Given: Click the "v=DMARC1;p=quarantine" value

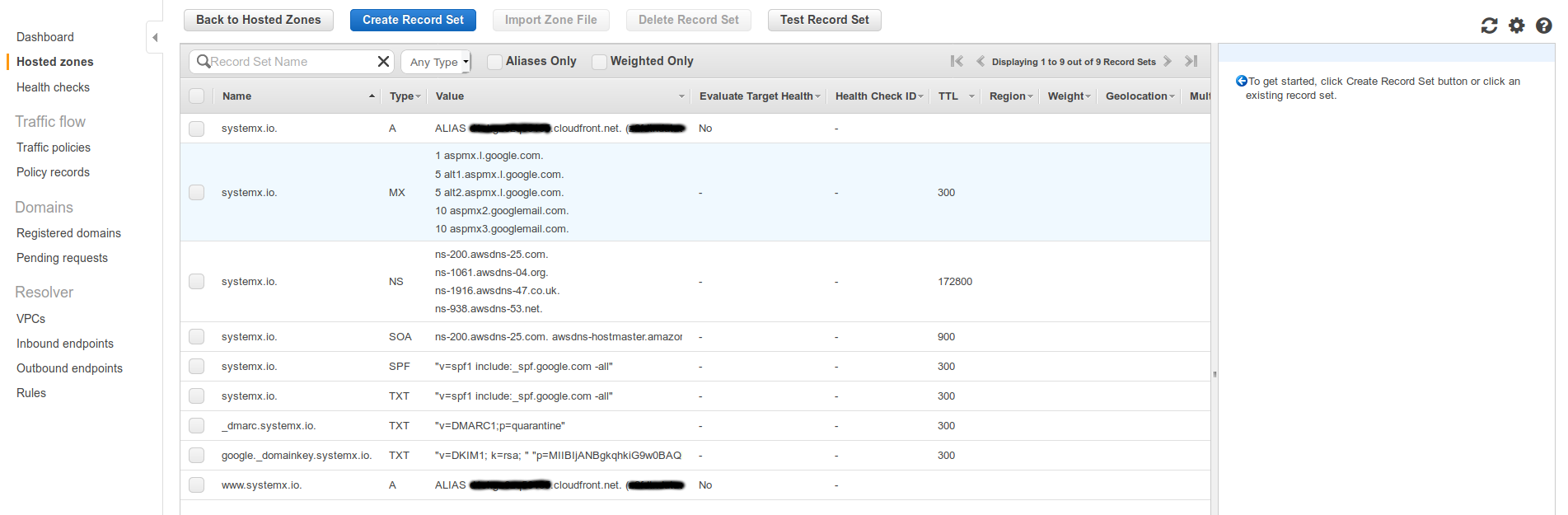Looking at the screenshot, I should (500, 425).
